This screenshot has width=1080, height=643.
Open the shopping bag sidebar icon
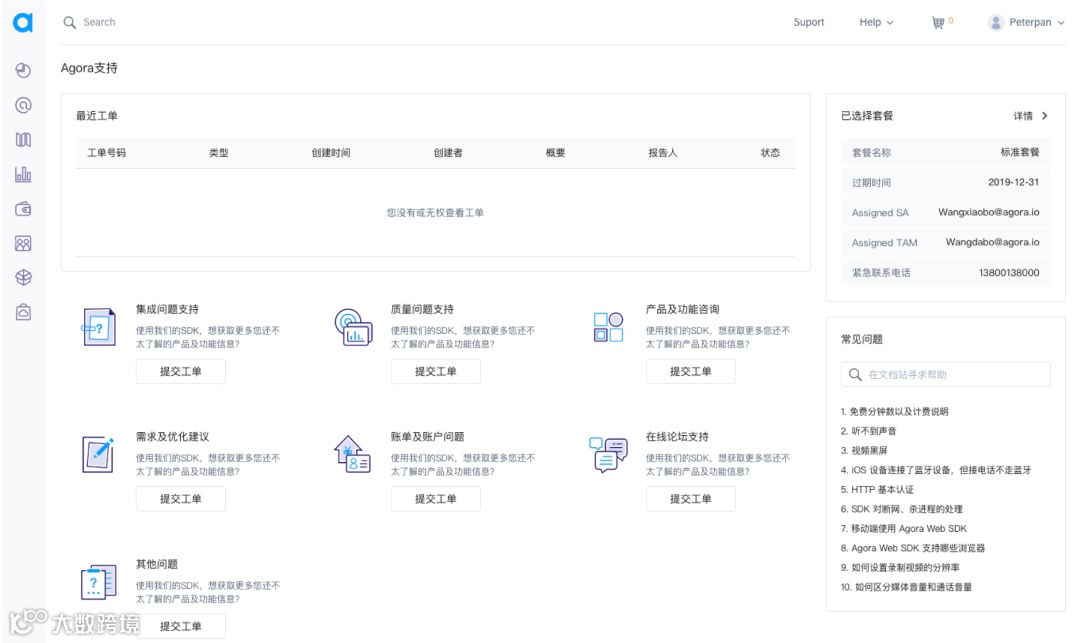pos(23,312)
